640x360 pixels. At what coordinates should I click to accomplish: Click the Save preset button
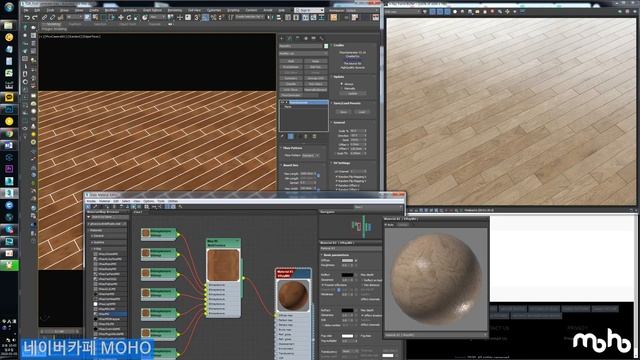(x=343, y=112)
